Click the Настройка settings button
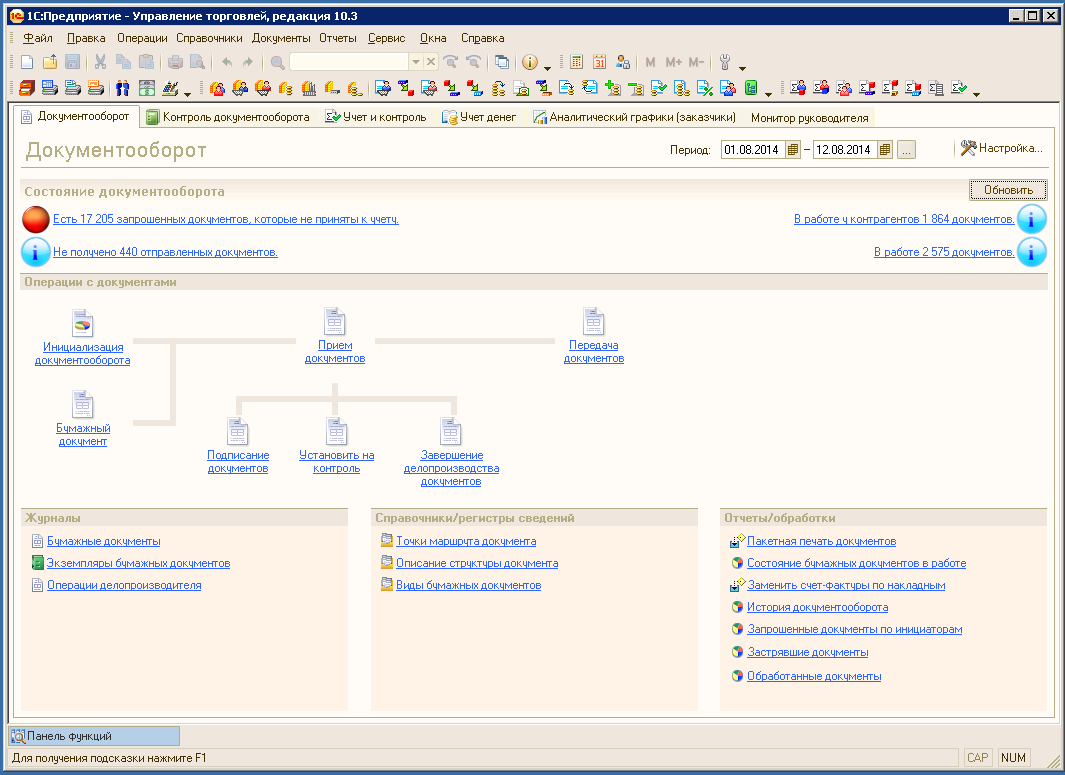1065x775 pixels. [1001, 148]
